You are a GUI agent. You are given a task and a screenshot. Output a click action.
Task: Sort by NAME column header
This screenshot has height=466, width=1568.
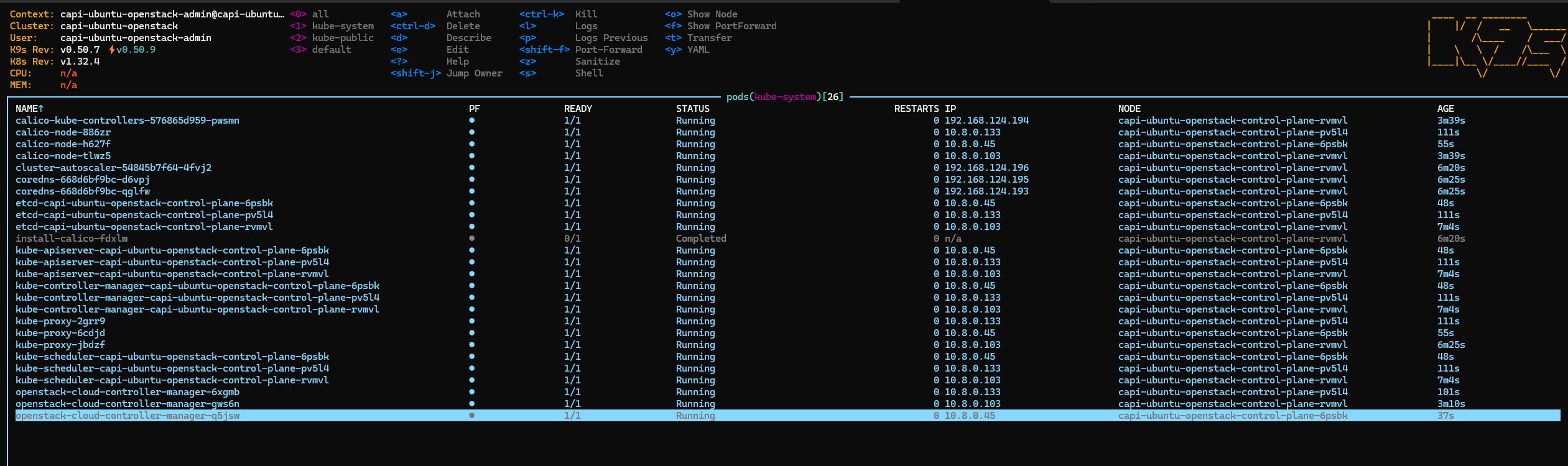coord(29,109)
